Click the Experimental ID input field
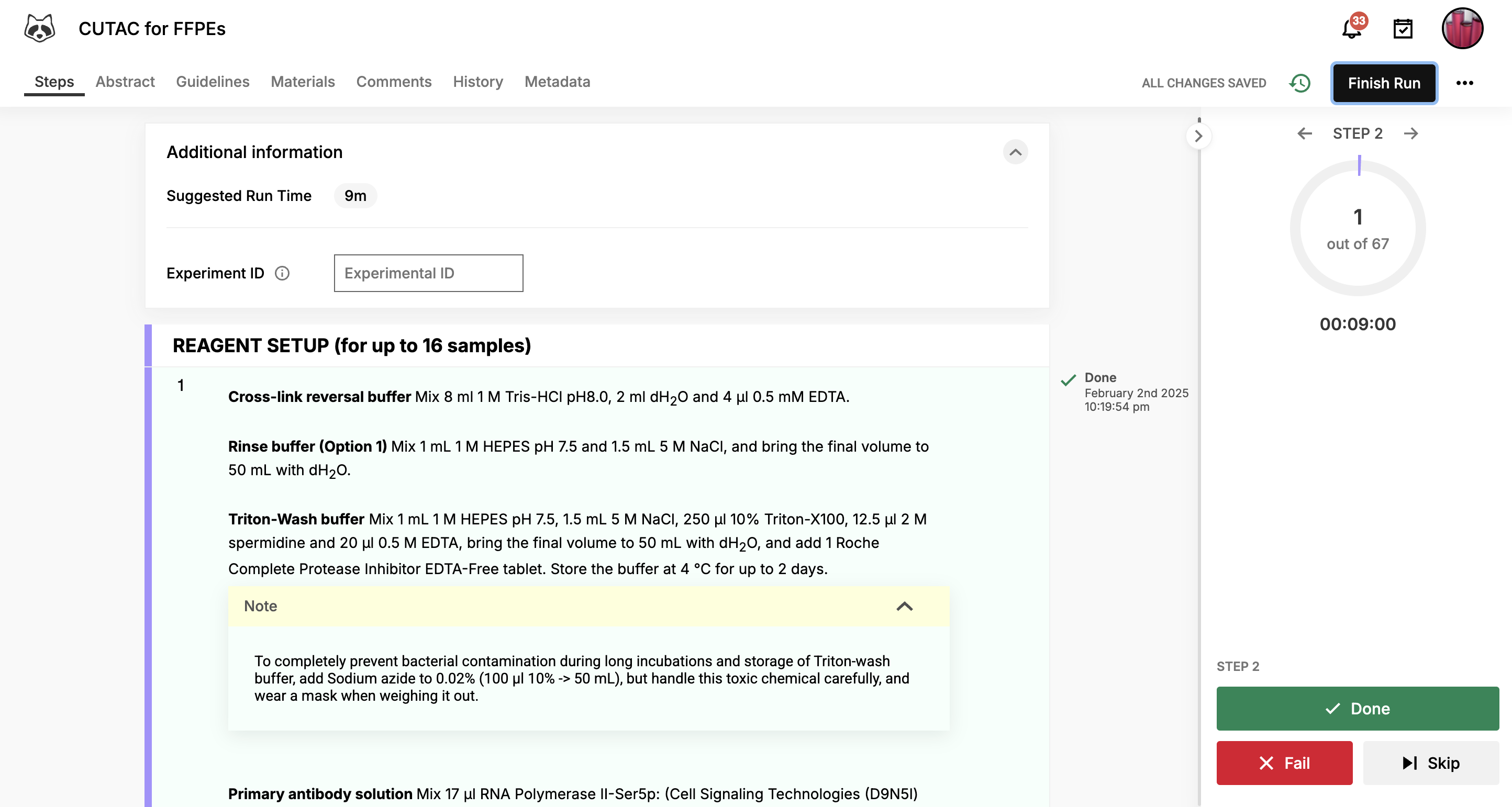 (x=428, y=273)
